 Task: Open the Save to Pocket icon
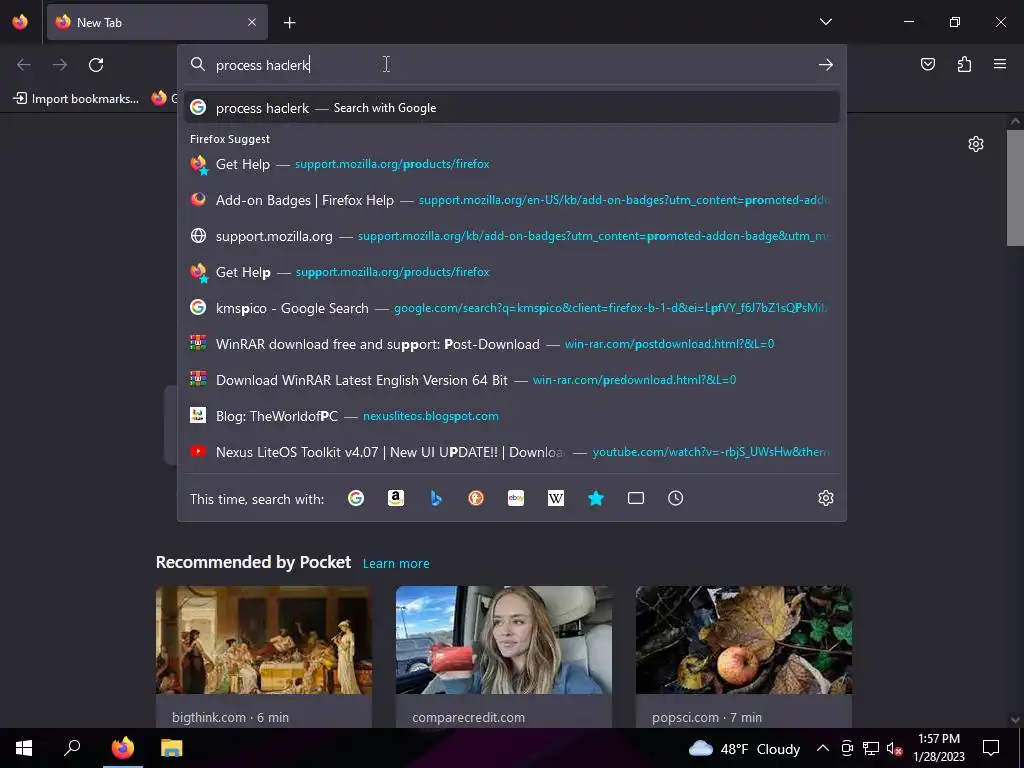coord(927,64)
